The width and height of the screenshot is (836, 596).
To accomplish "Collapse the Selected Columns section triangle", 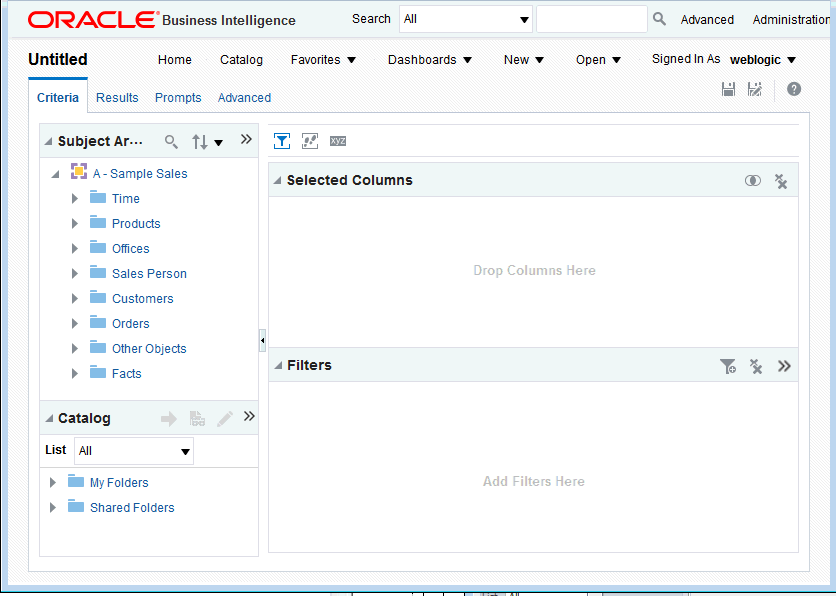I will pyautogui.click(x=277, y=181).
